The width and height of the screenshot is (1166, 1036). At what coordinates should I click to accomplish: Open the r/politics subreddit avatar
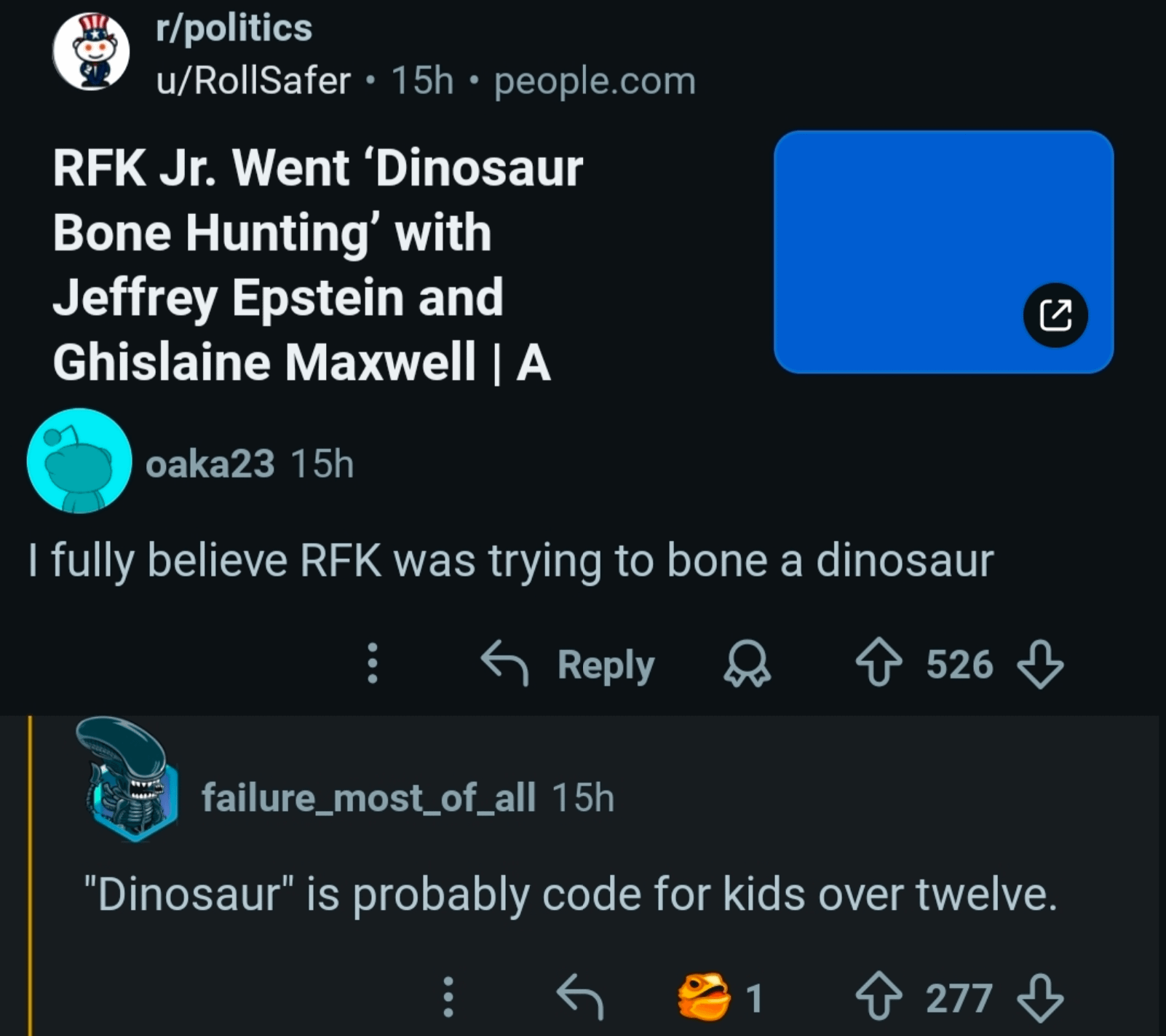click(91, 52)
